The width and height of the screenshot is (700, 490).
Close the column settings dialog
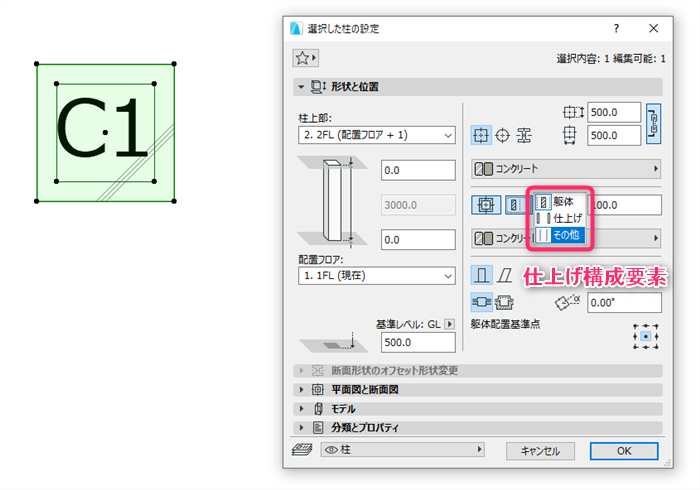click(x=654, y=29)
